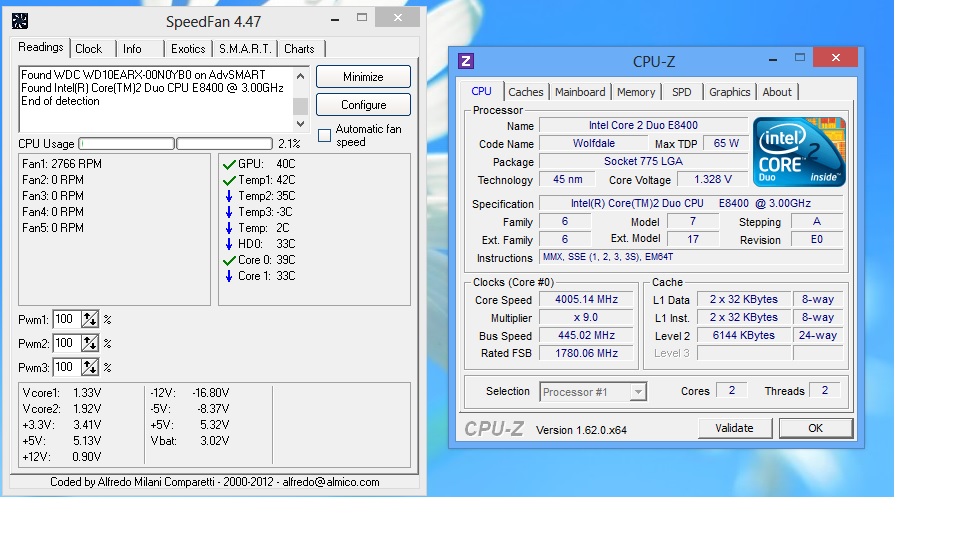960x540 pixels.
Task: Click the Core Voltage 1.328 V value
Action: (x=713, y=179)
